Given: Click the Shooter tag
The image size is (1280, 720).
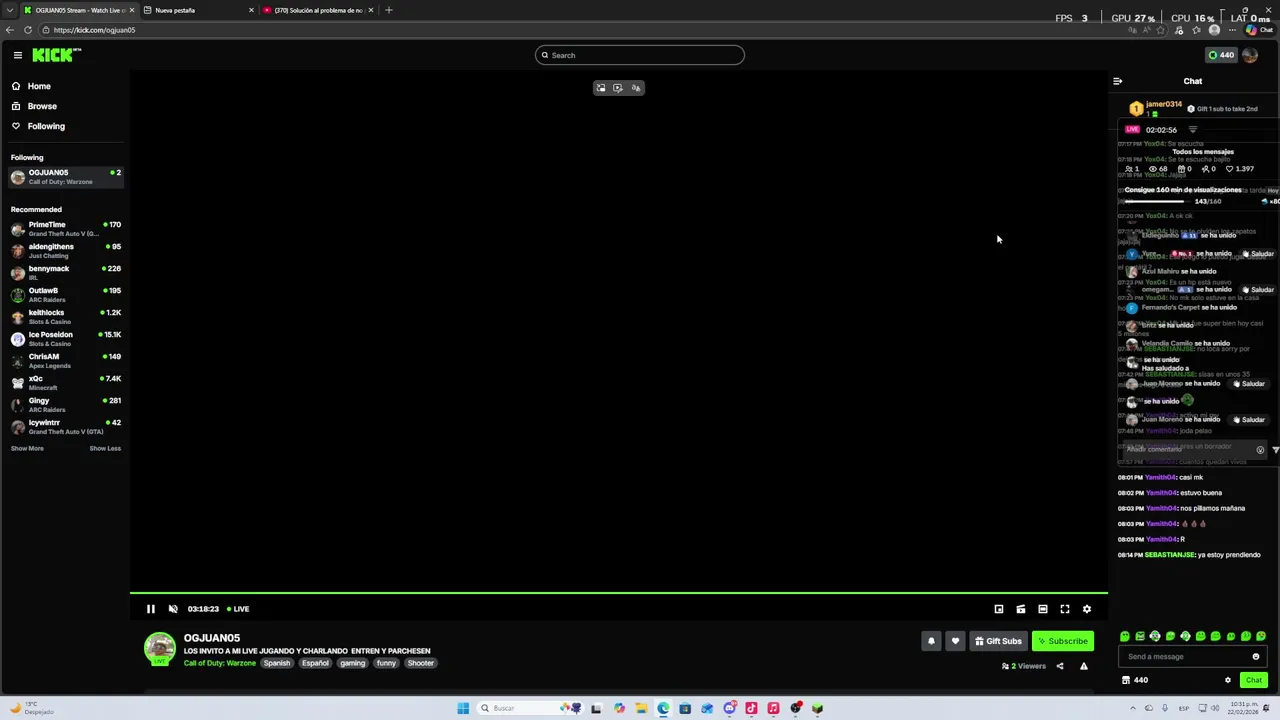Looking at the screenshot, I should [421, 663].
